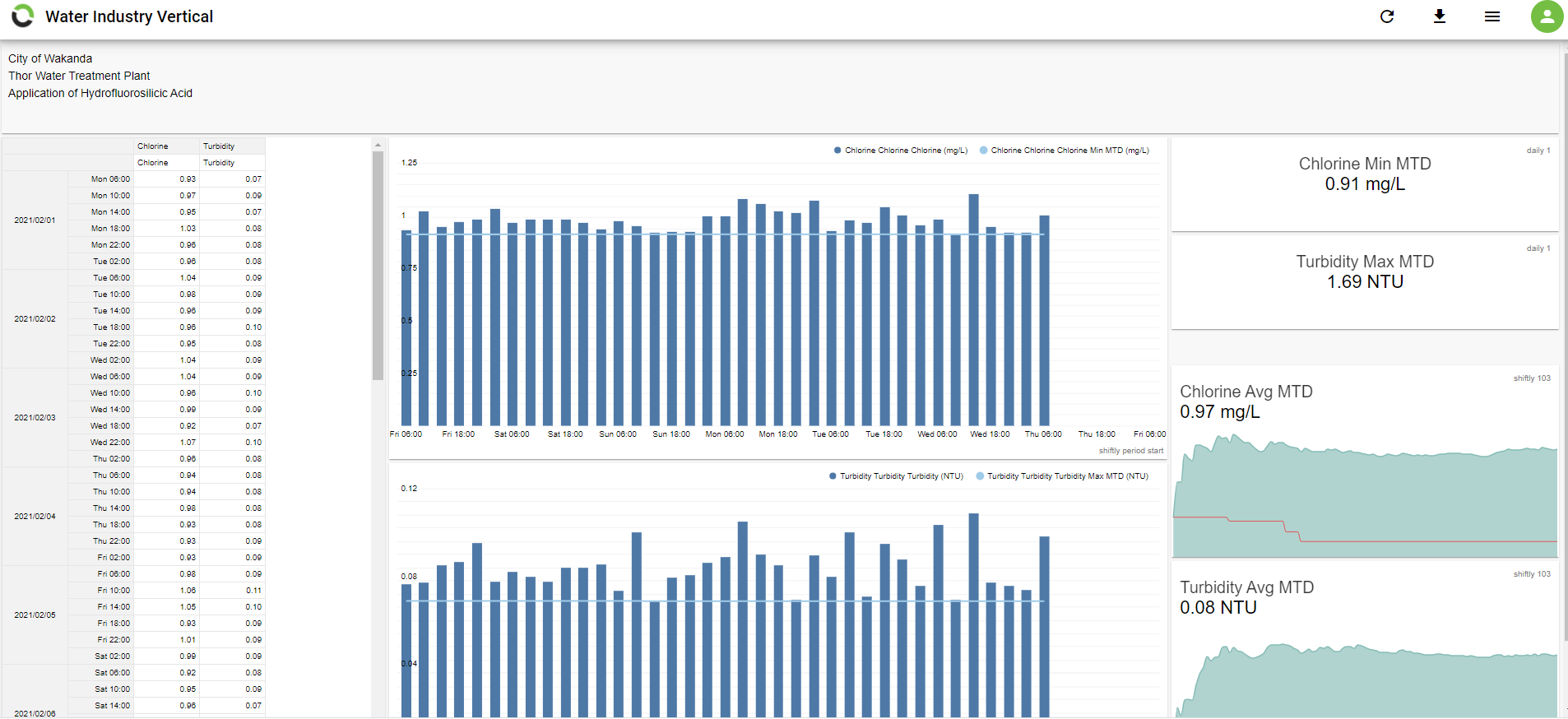Click table scrollbar up arrow
1568x719 pixels.
coord(378,145)
